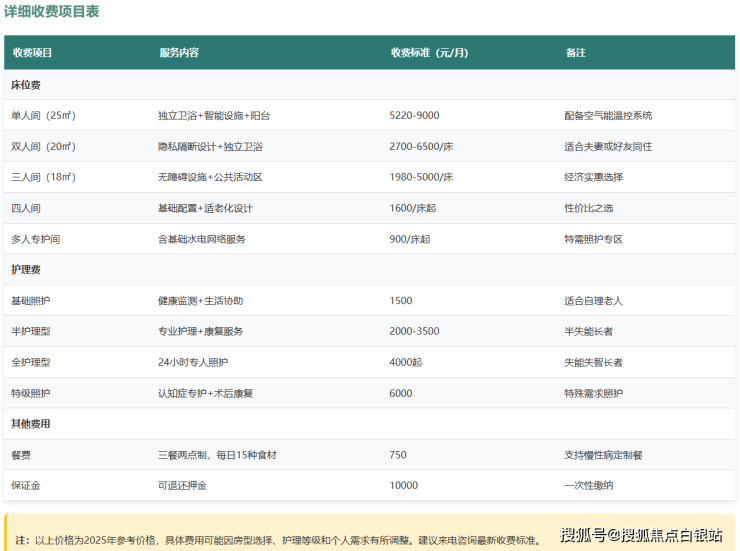Click the 24小时专人照护 service cell

coord(193,362)
